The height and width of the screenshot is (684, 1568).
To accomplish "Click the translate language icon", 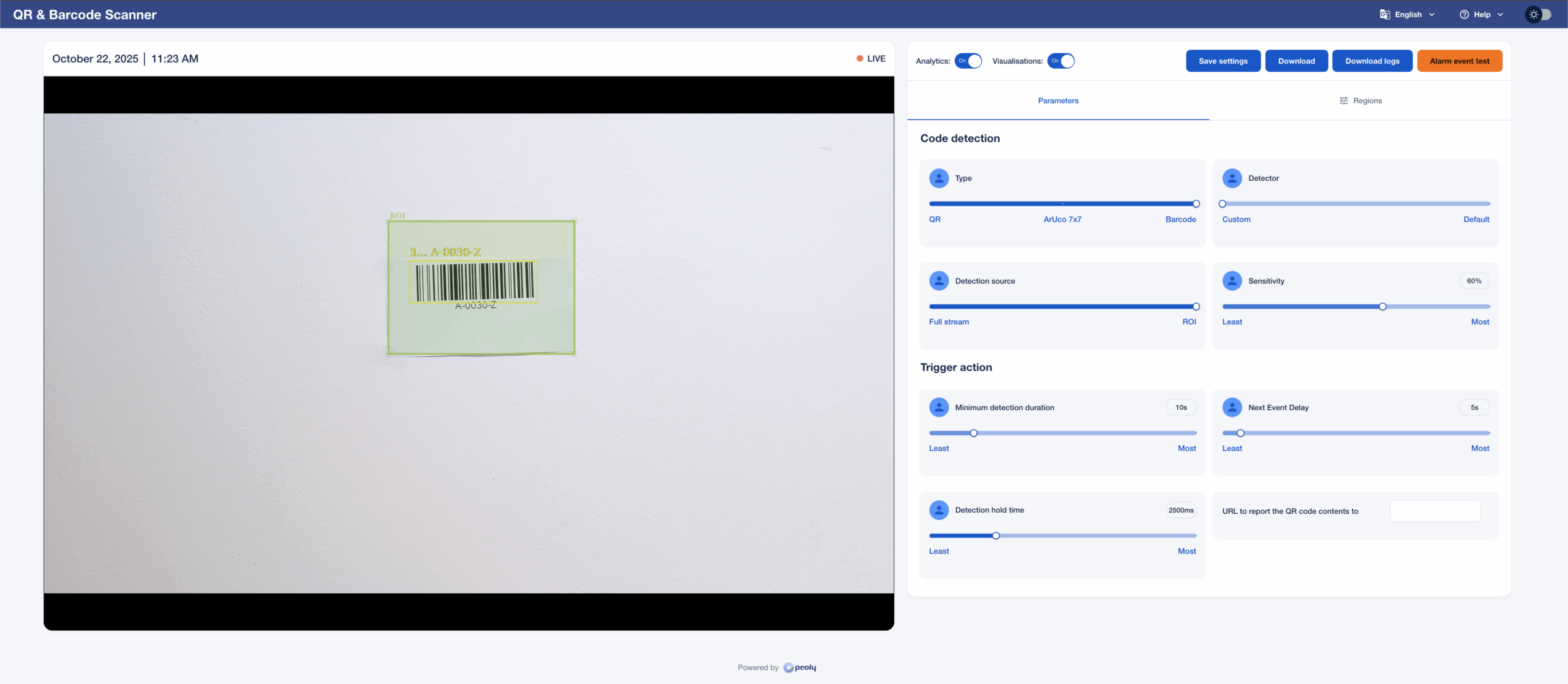I will tap(1384, 14).
